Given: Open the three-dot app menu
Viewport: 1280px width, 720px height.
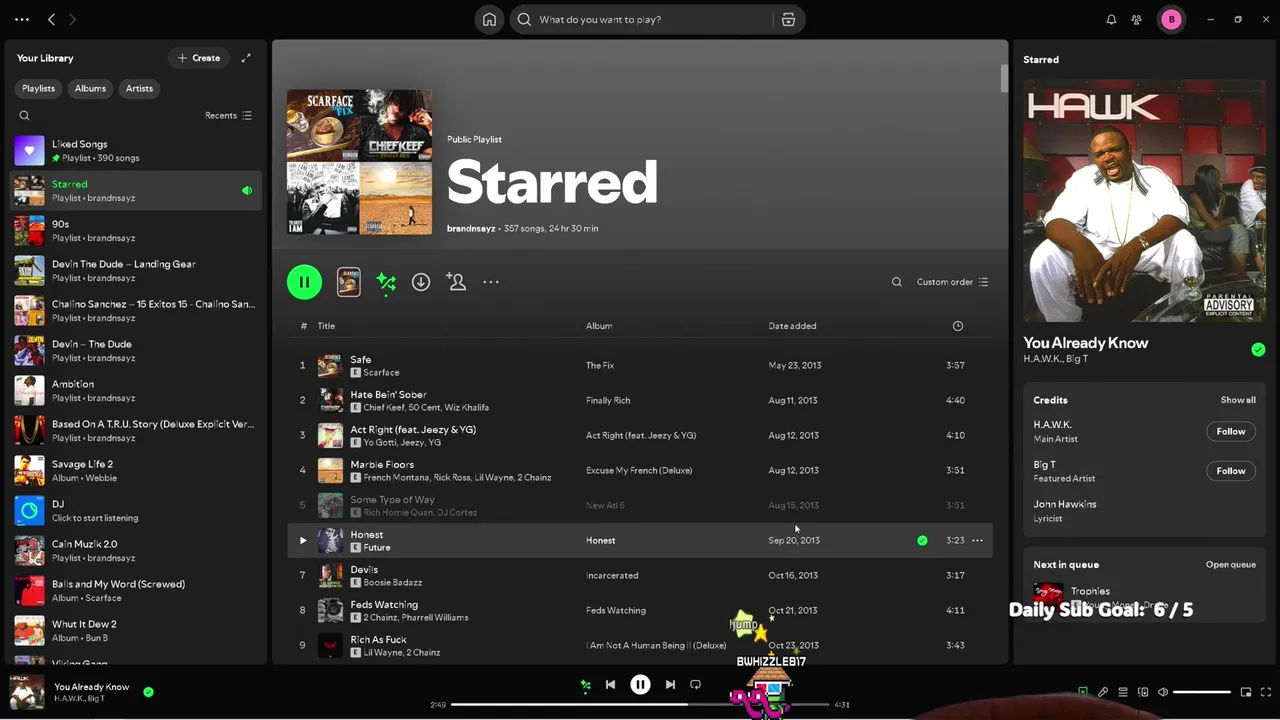Looking at the screenshot, I should pos(22,19).
